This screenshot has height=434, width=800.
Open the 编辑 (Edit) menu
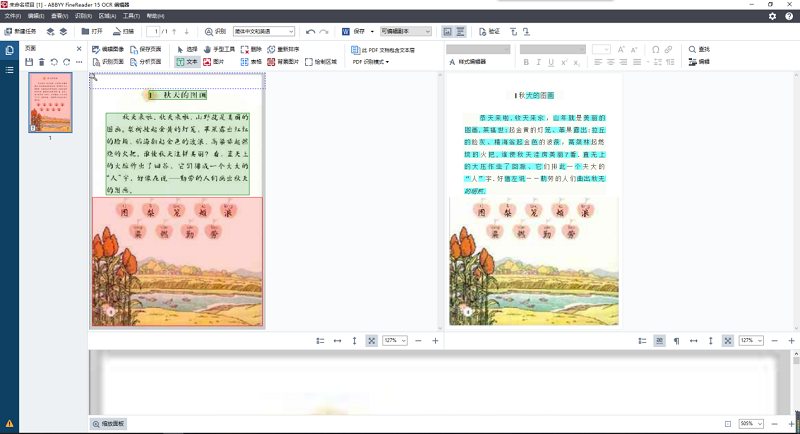tap(36, 16)
